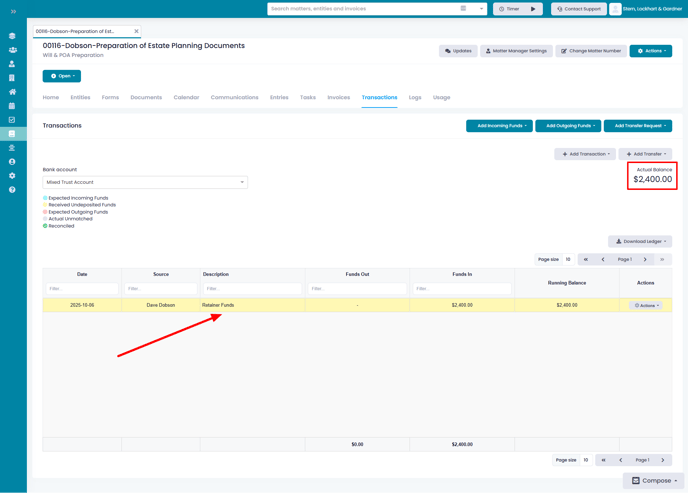Start the timer with play icon

(533, 9)
